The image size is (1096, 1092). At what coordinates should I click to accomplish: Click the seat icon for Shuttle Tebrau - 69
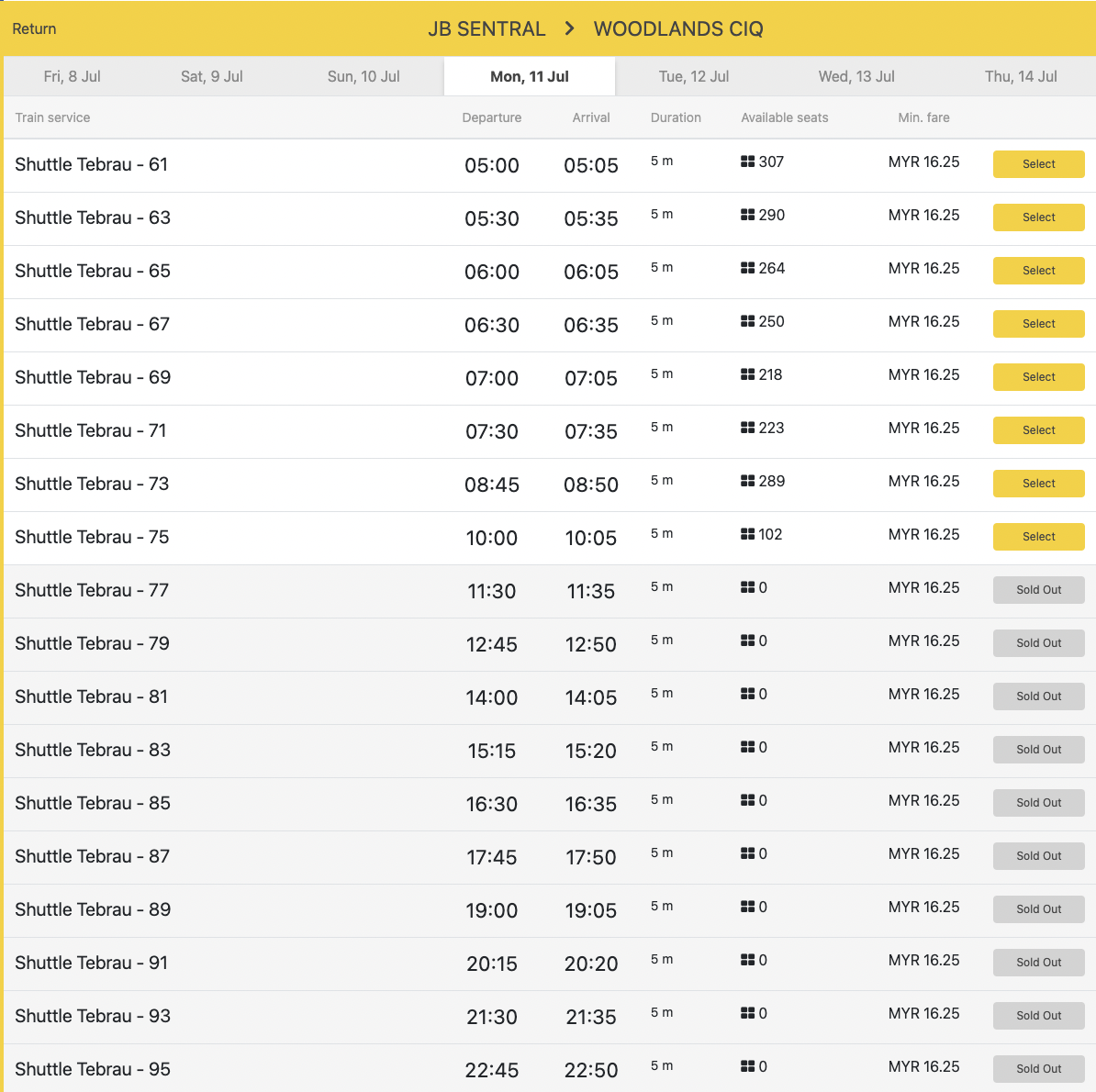point(747,374)
